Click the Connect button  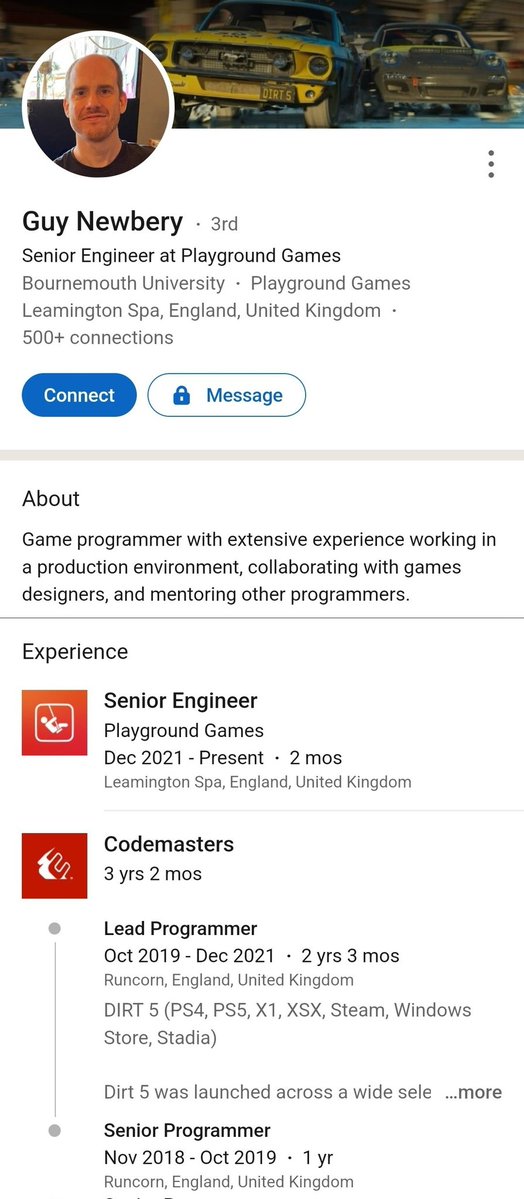click(x=79, y=395)
